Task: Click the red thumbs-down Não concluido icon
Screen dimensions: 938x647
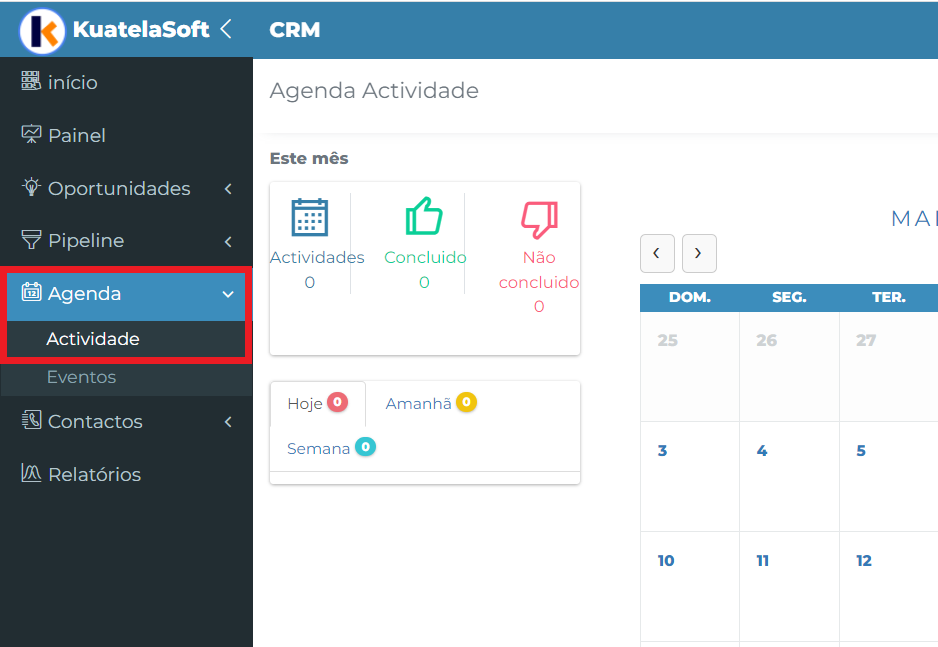Action: 539,219
